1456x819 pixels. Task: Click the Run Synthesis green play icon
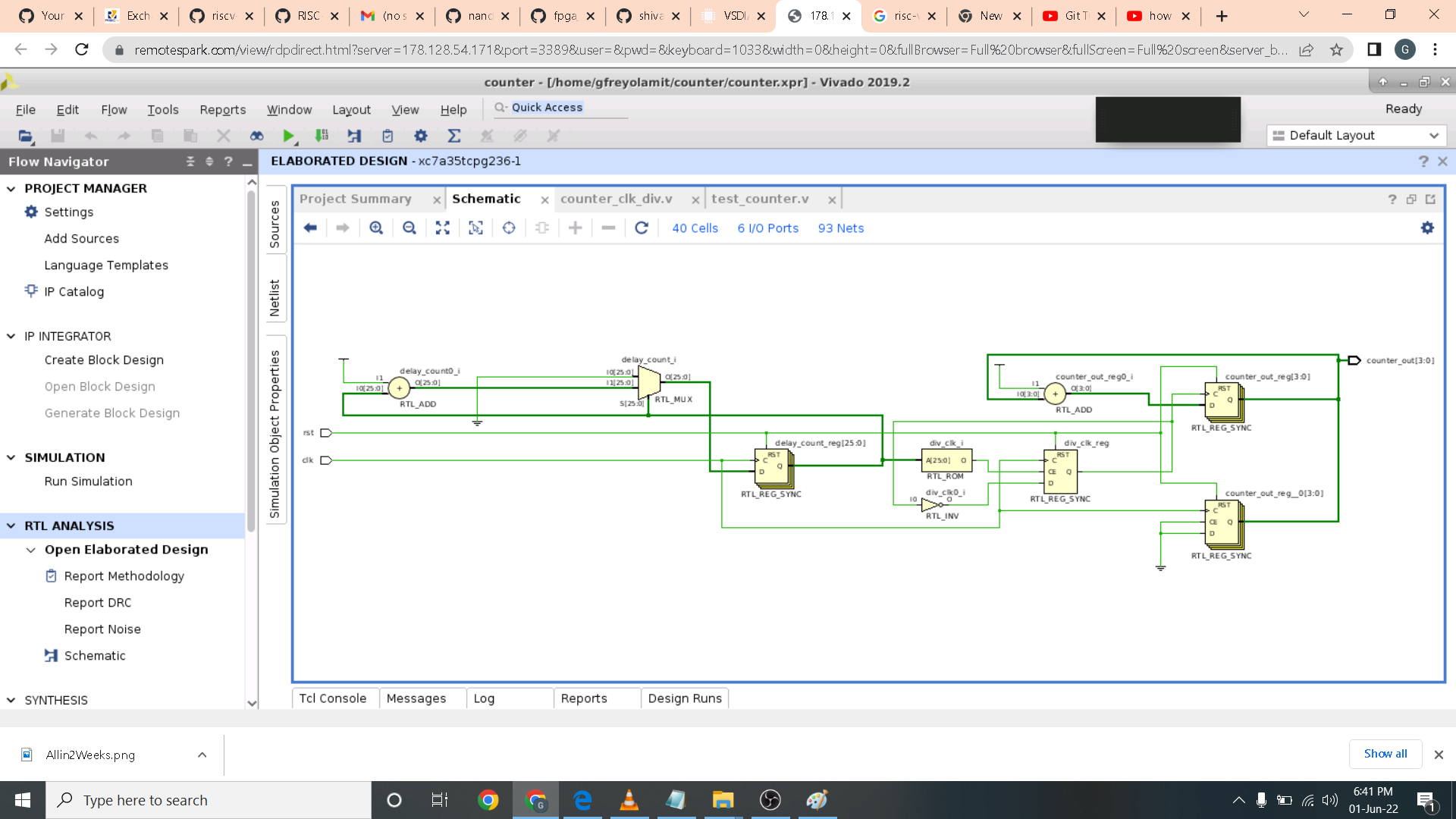[288, 136]
